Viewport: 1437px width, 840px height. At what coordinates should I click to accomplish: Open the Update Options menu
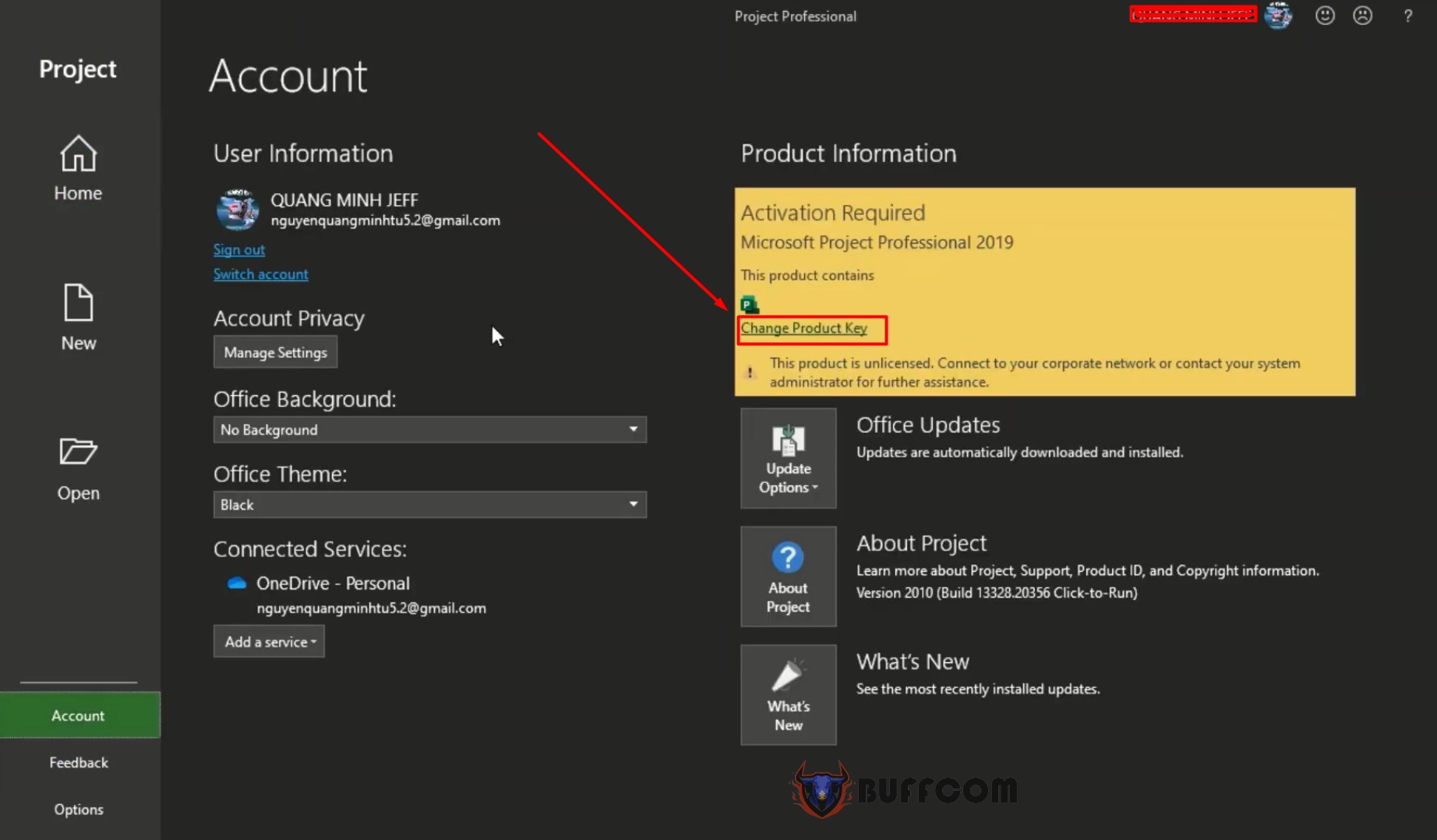788,458
